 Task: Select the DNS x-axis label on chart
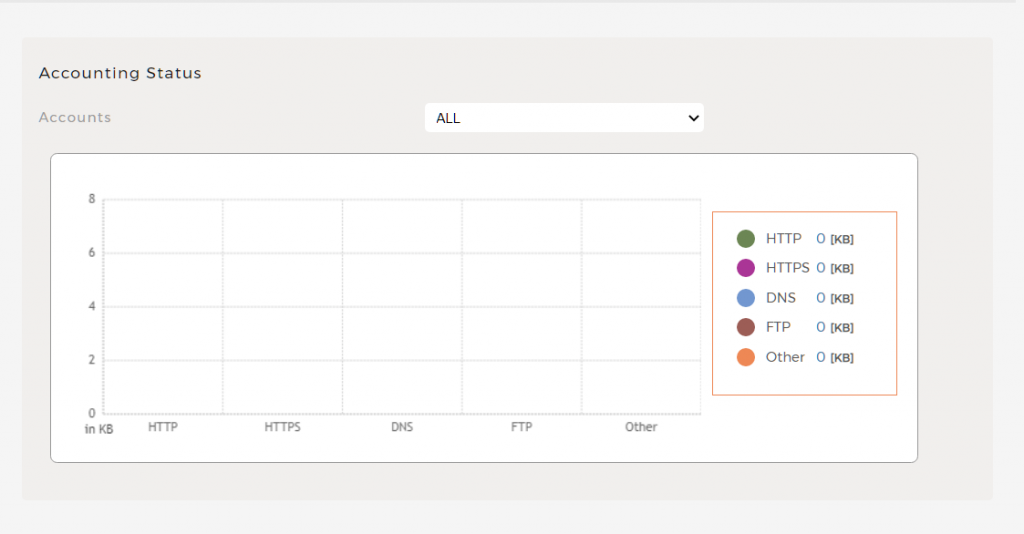[402, 427]
